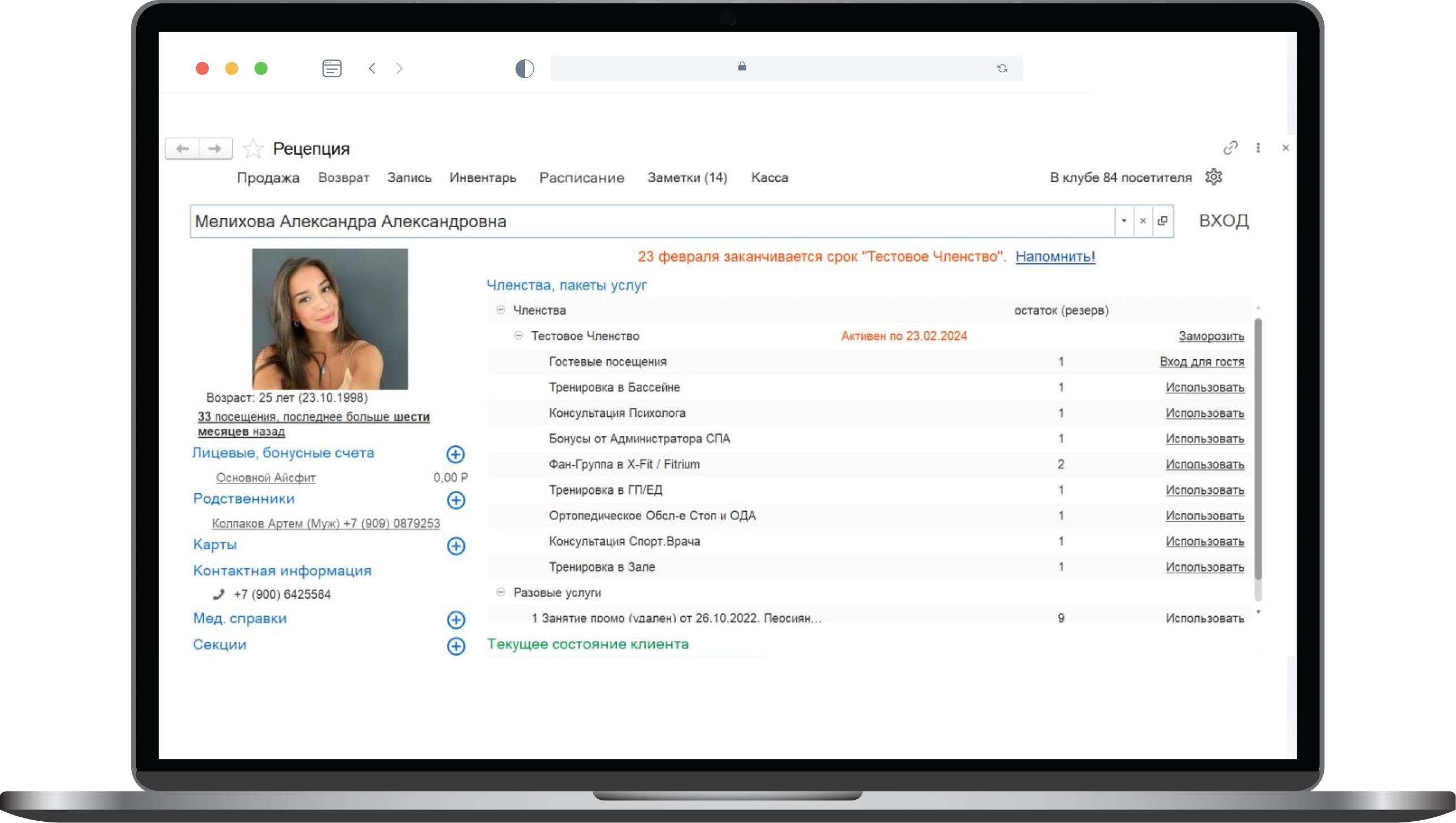This screenshot has width=1456, height=823.
Task: Use Консультация Спорт.Врача service
Action: (x=1205, y=542)
